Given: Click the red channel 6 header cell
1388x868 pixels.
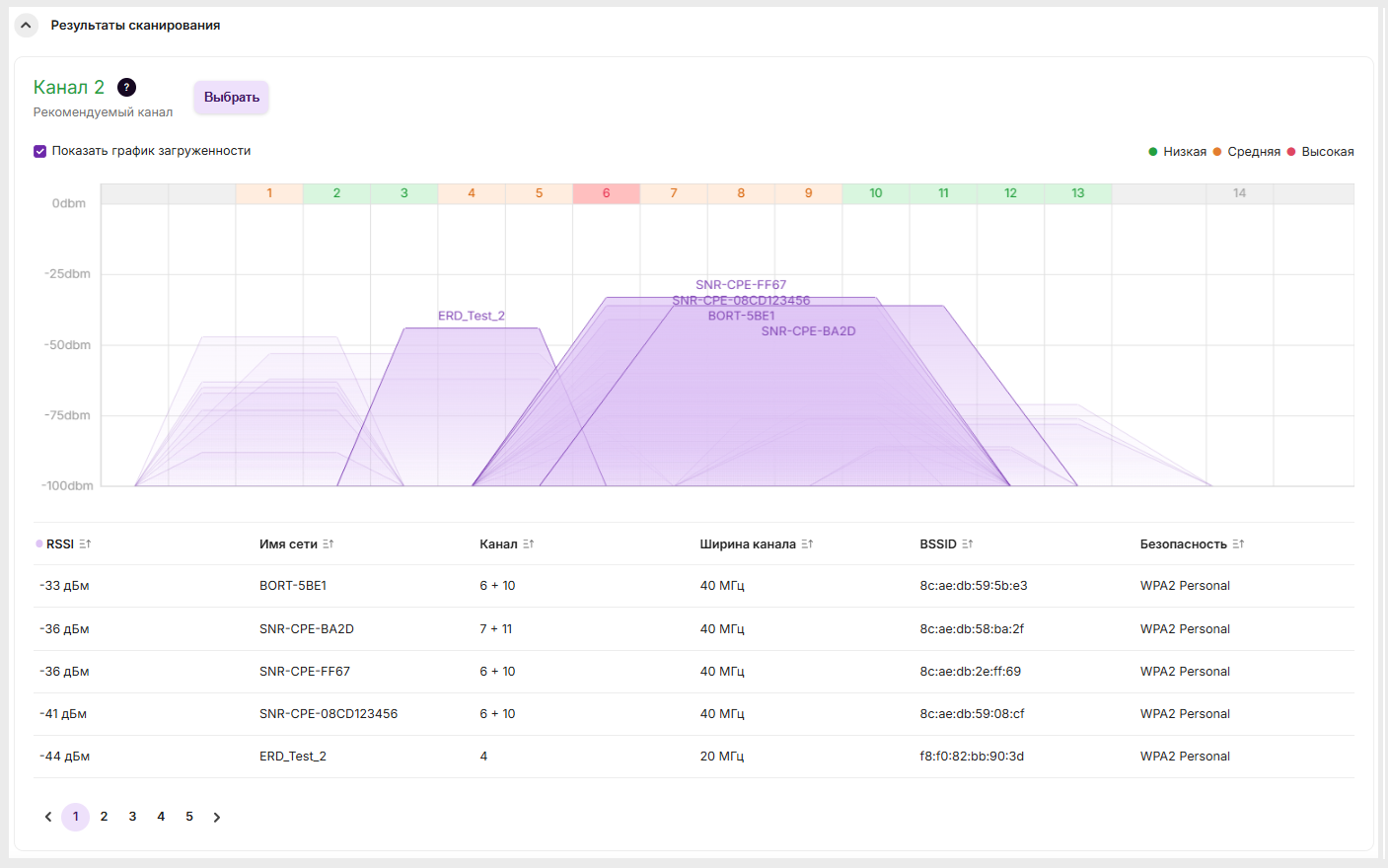Looking at the screenshot, I should pyautogui.click(x=606, y=193).
